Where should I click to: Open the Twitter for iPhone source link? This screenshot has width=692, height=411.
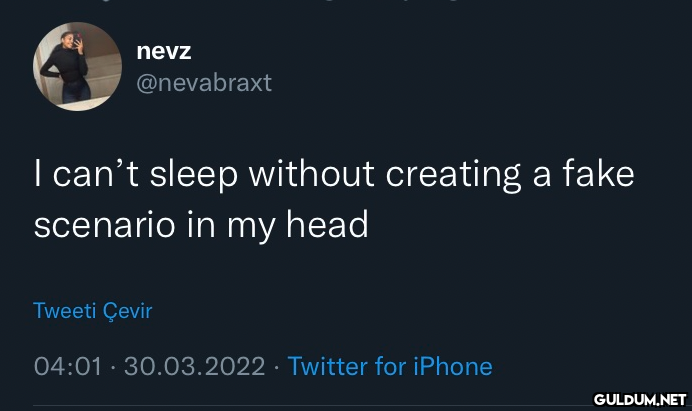click(x=390, y=366)
